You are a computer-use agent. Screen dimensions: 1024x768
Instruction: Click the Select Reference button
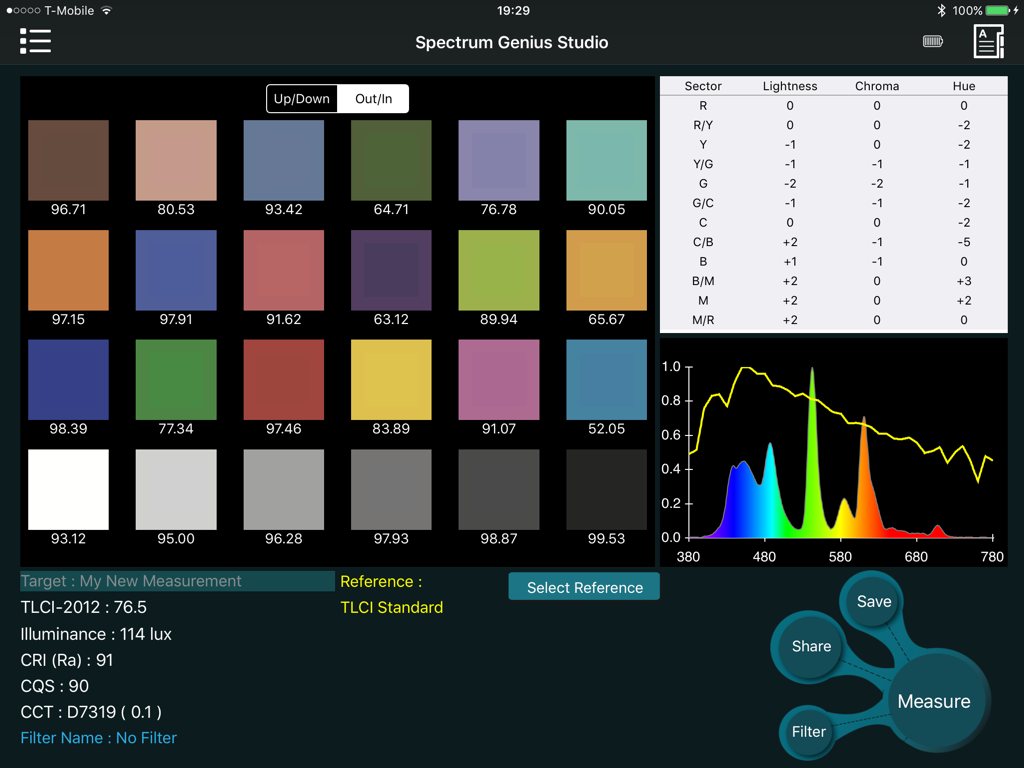coord(584,587)
